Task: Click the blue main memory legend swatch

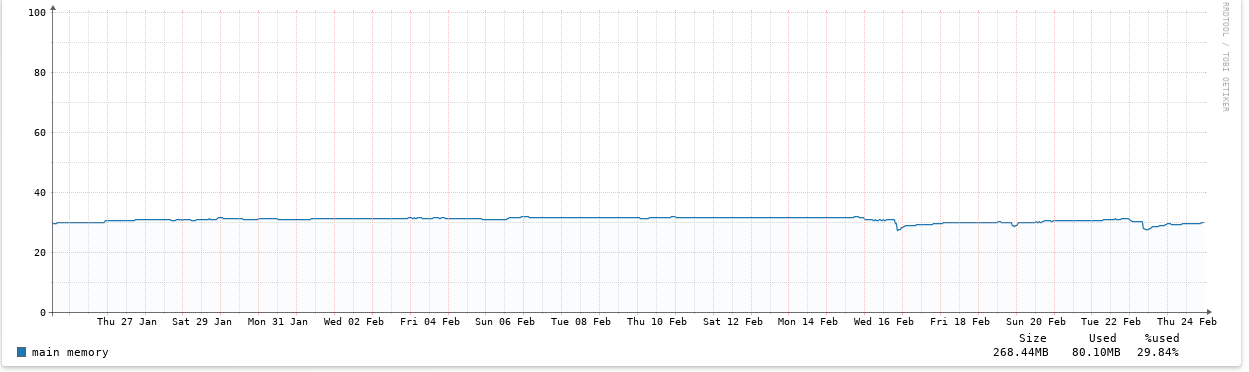Action: (x=22, y=352)
